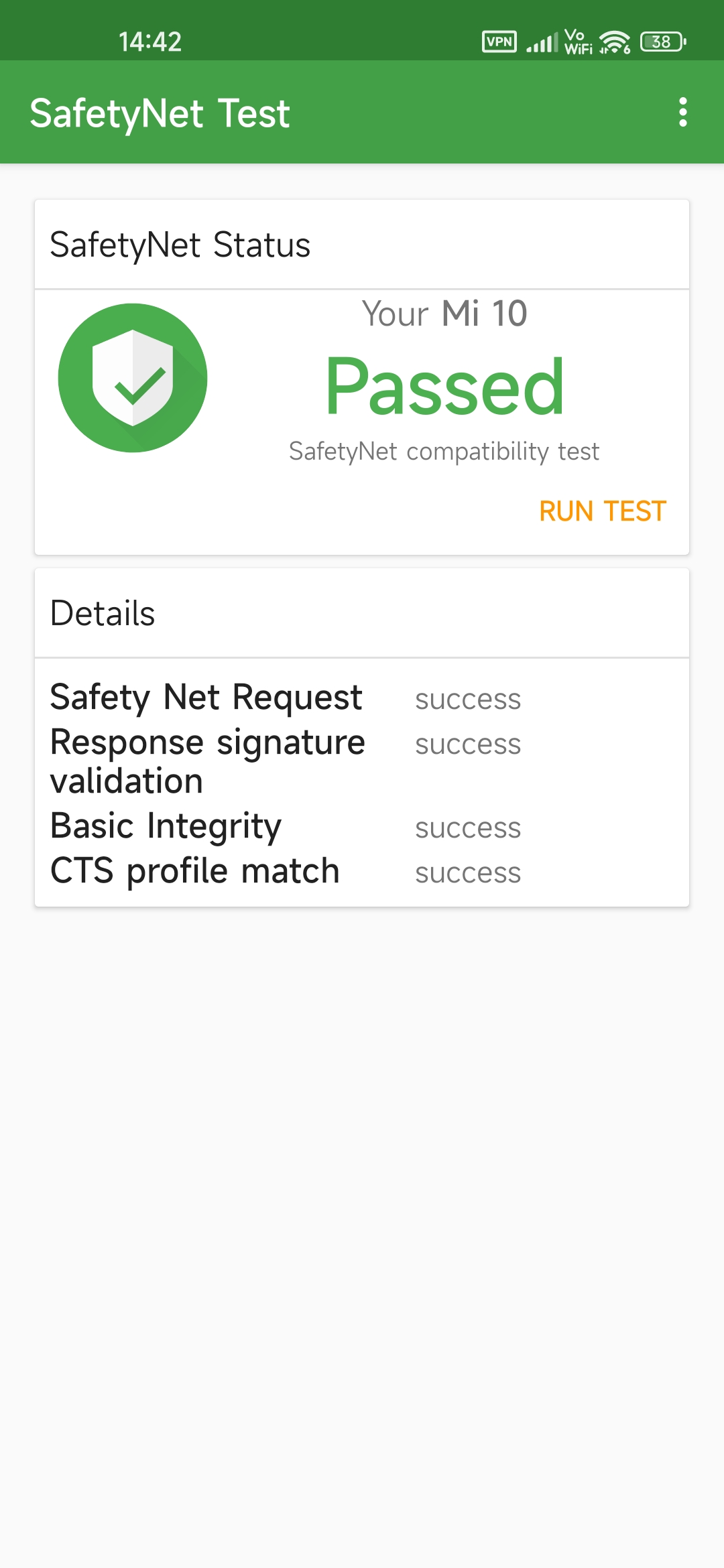This screenshot has width=724, height=1568.
Task: Tap the cellular signal bars icon
Action: coord(542,43)
